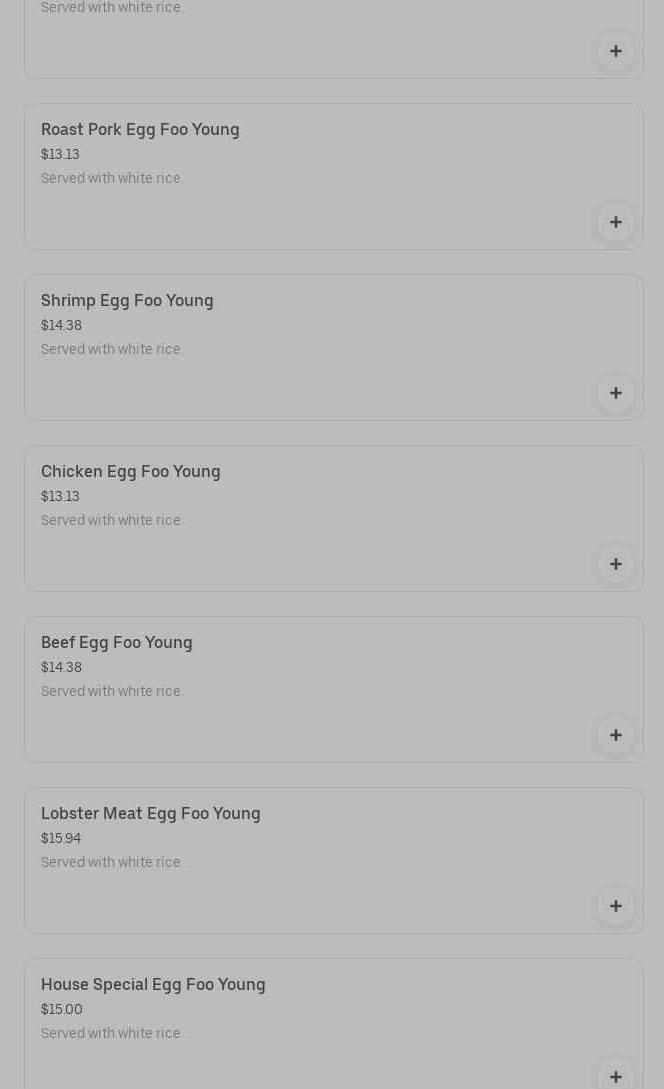Screen dimensions: 664x1089
Task: Add Chicken Egg Foo Young to cart
Action: [x=616, y=564]
